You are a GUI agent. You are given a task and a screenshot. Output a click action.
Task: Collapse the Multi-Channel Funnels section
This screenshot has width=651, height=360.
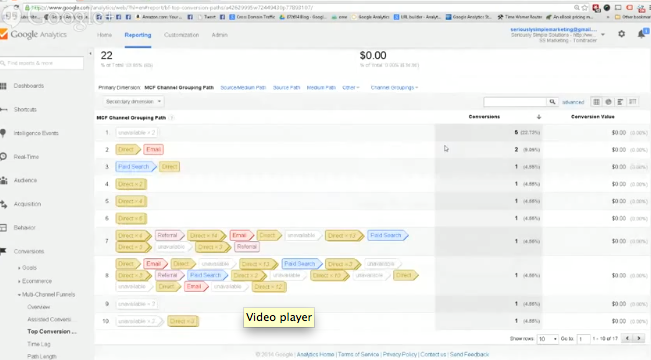click(46, 294)
